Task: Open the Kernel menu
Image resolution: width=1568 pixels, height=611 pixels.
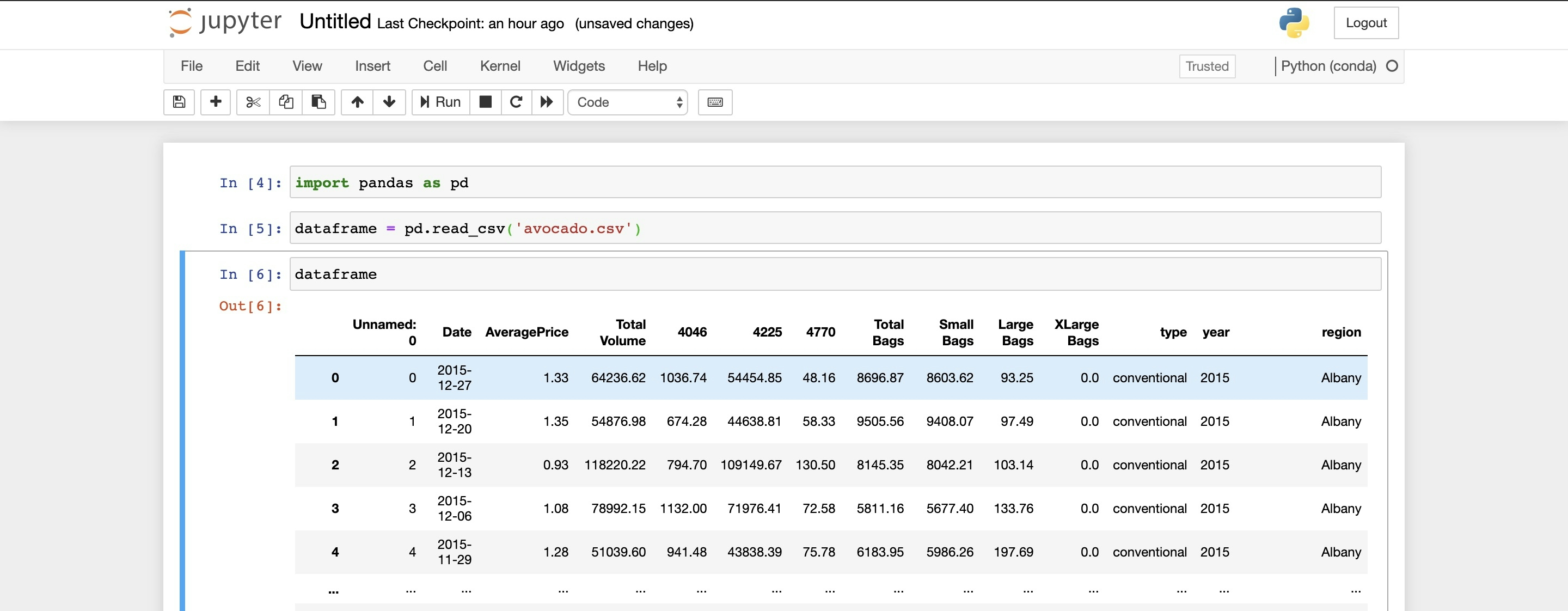Action: click(x=500, y=66)
